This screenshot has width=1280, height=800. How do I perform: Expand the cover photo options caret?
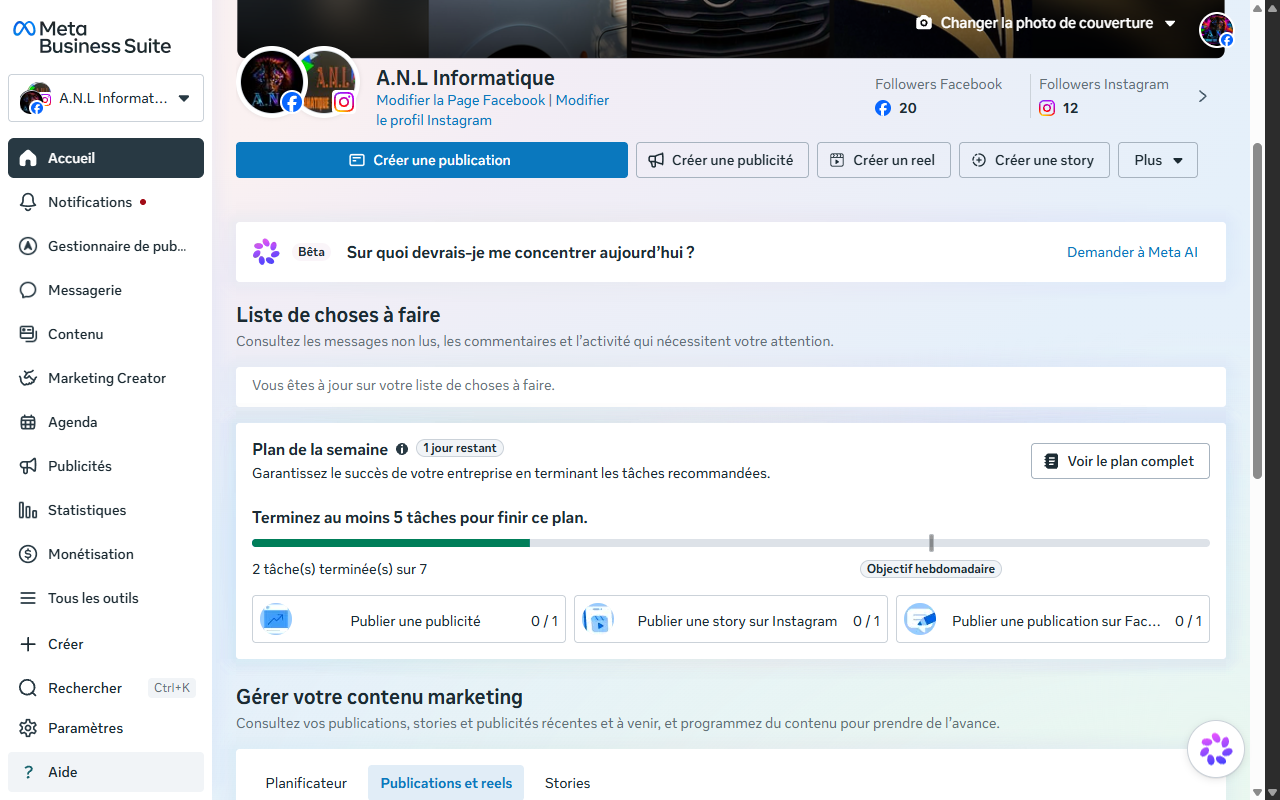(x=1170, y=23)
